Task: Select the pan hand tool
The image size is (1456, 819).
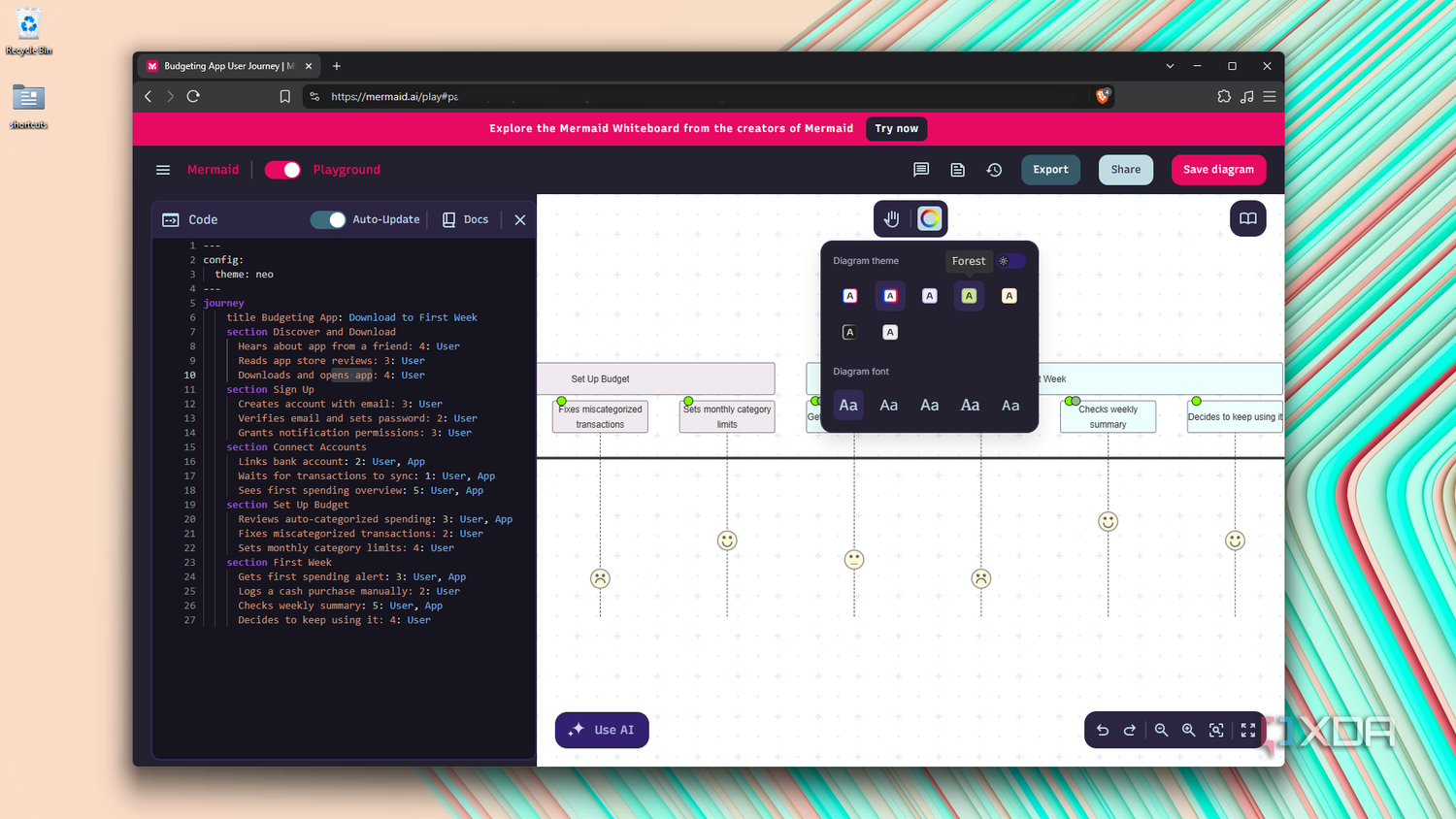Action: click(x=892, y=219)
